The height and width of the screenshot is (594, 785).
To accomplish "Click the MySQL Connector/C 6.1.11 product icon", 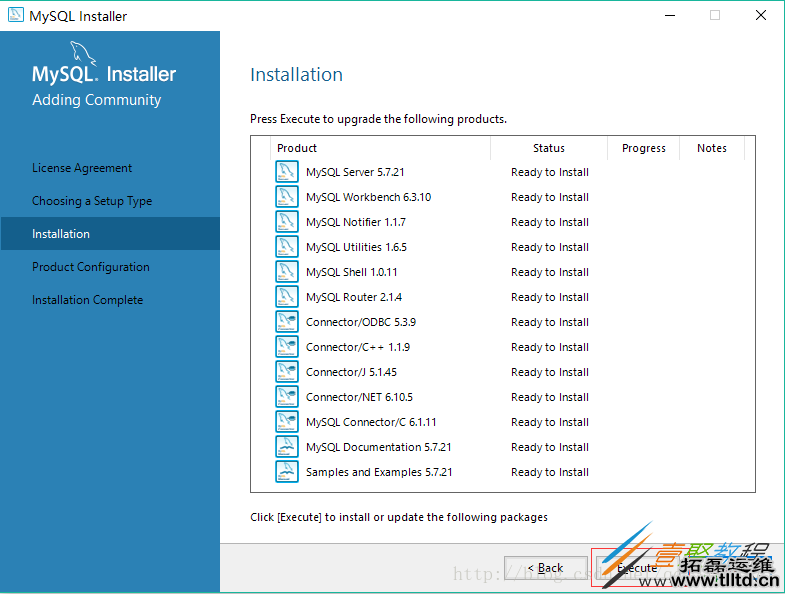I will (287, 422).
